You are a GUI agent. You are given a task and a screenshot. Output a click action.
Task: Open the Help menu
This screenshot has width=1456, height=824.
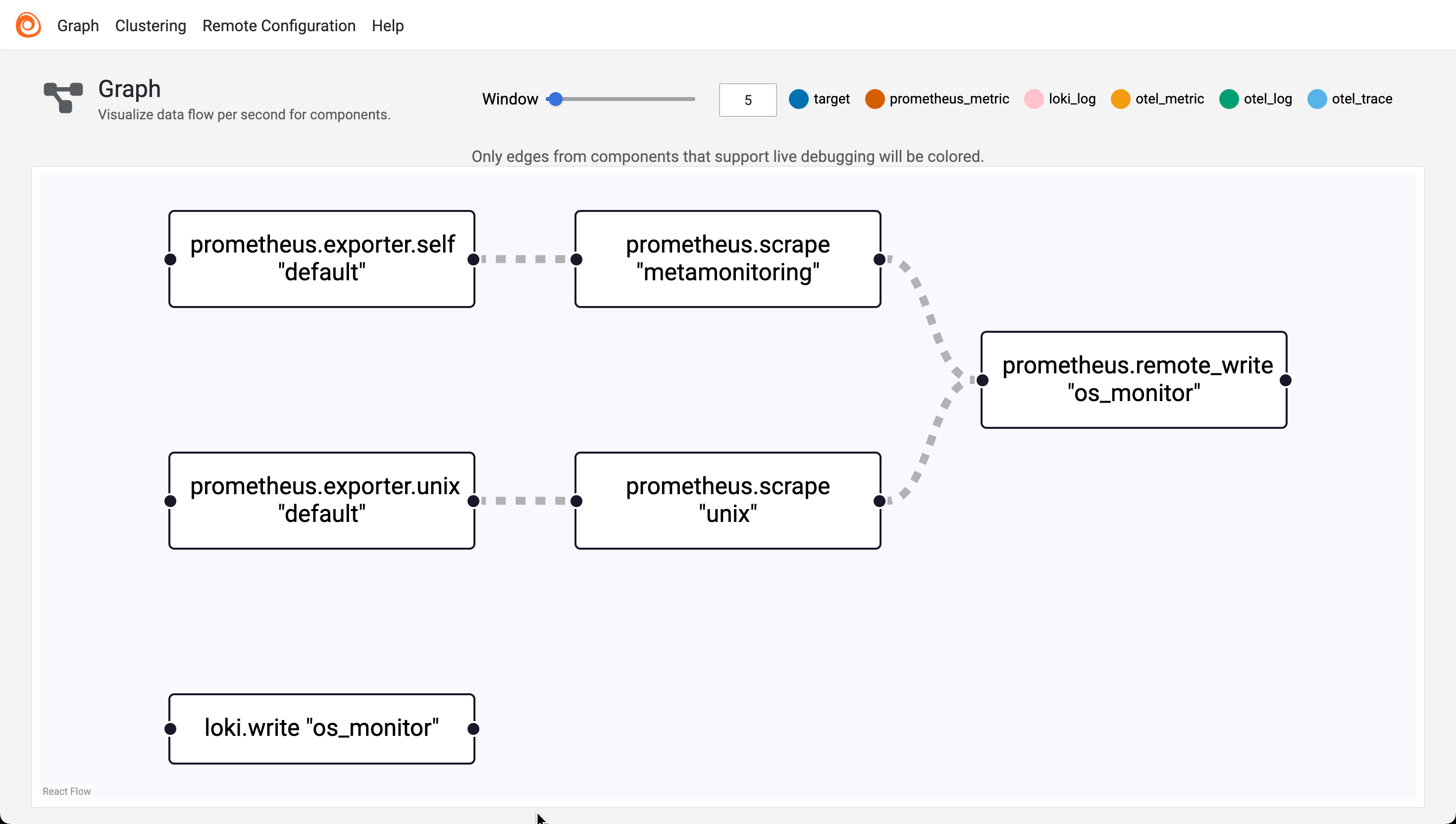click(388, 25)
